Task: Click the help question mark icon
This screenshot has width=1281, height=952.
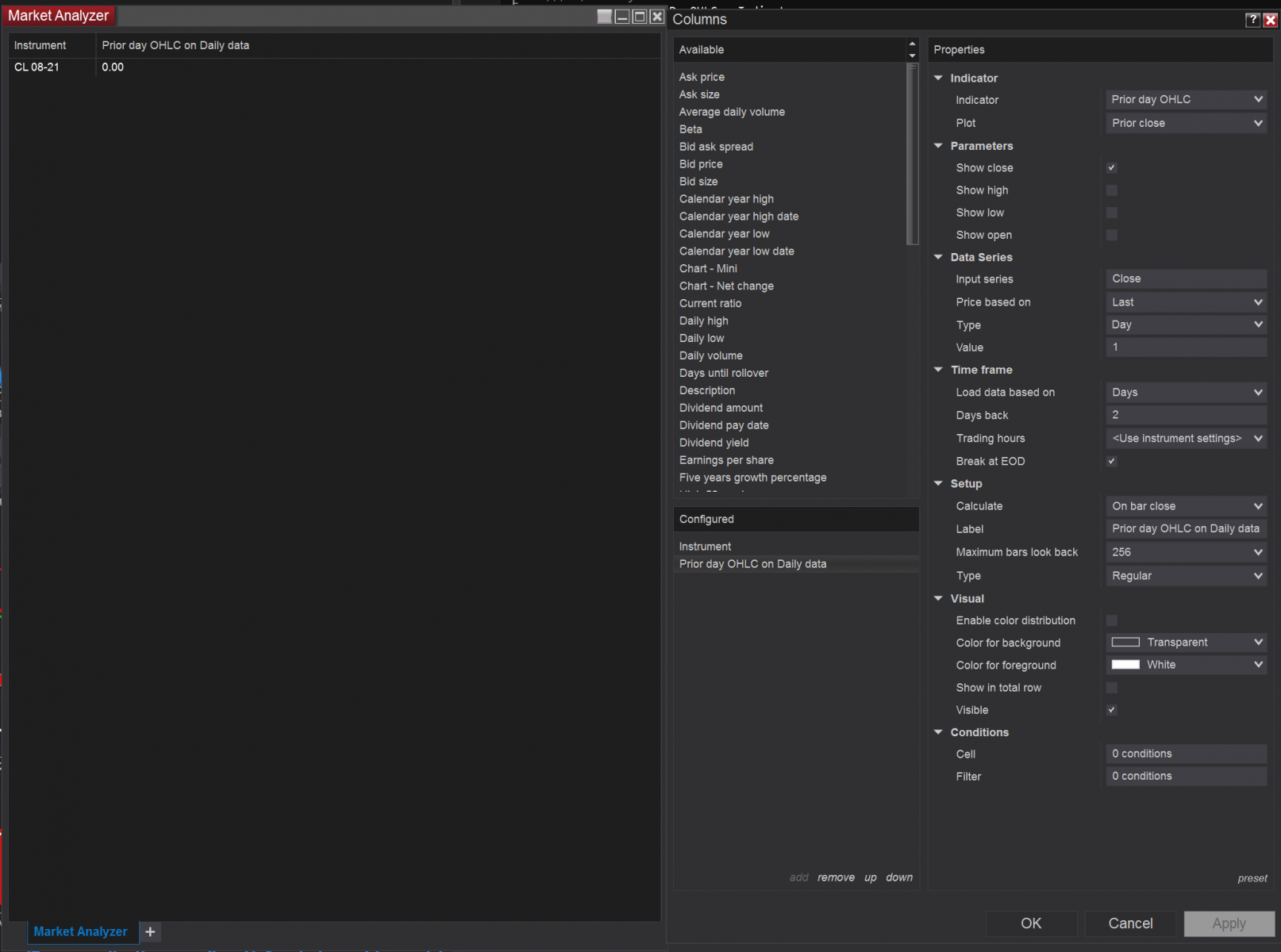Action: [x=1252, y=19]
